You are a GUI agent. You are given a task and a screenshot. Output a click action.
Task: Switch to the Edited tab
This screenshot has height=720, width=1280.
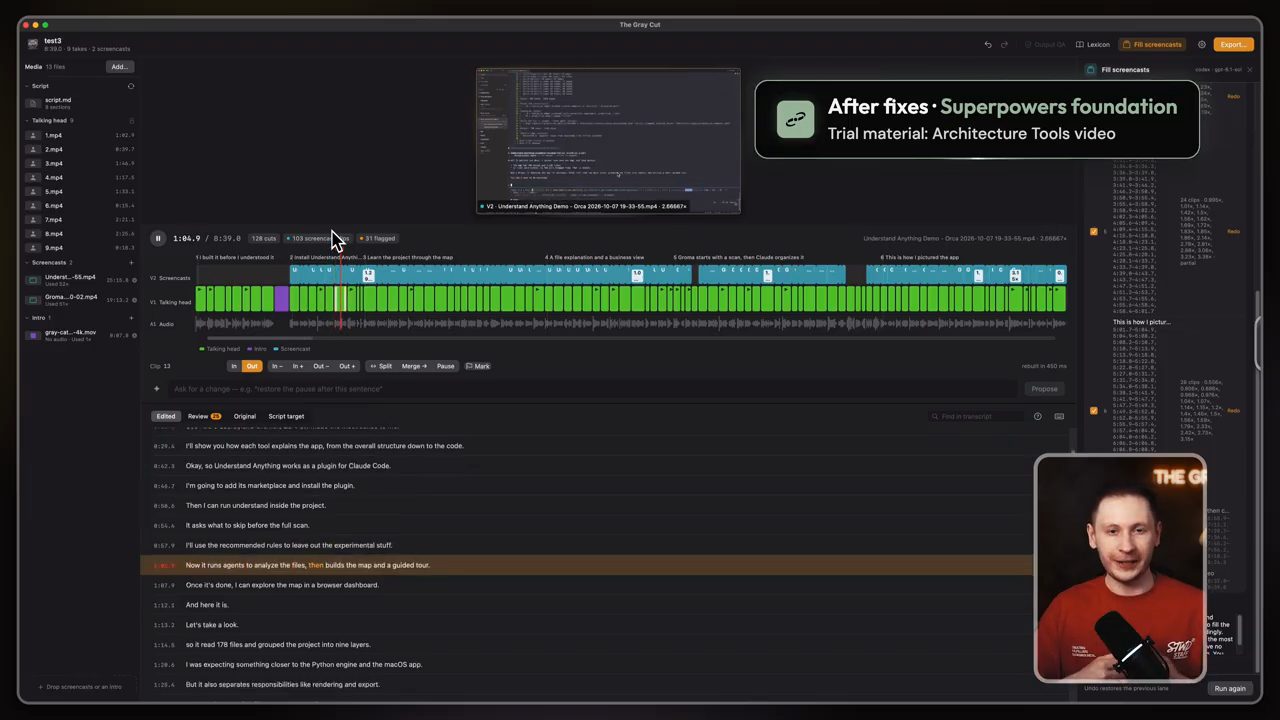166,416
